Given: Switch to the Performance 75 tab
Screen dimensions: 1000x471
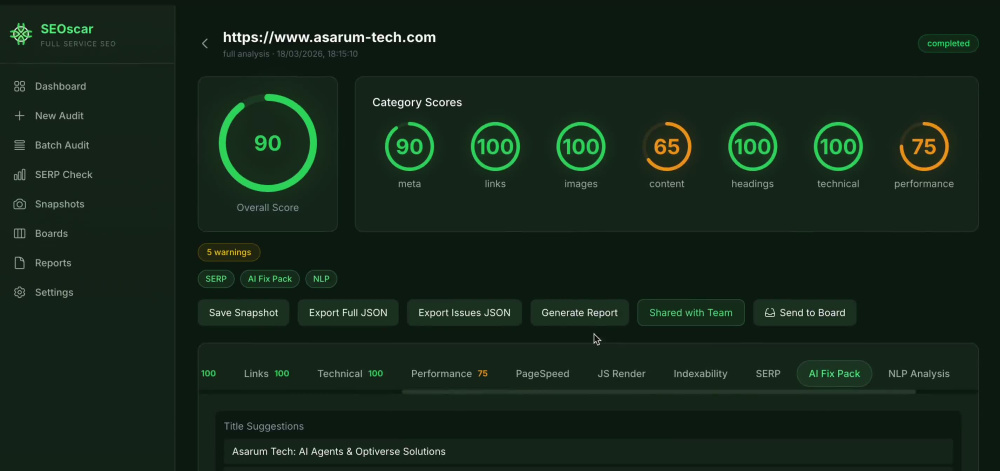Looking at the screenshot, I should 449,373.
